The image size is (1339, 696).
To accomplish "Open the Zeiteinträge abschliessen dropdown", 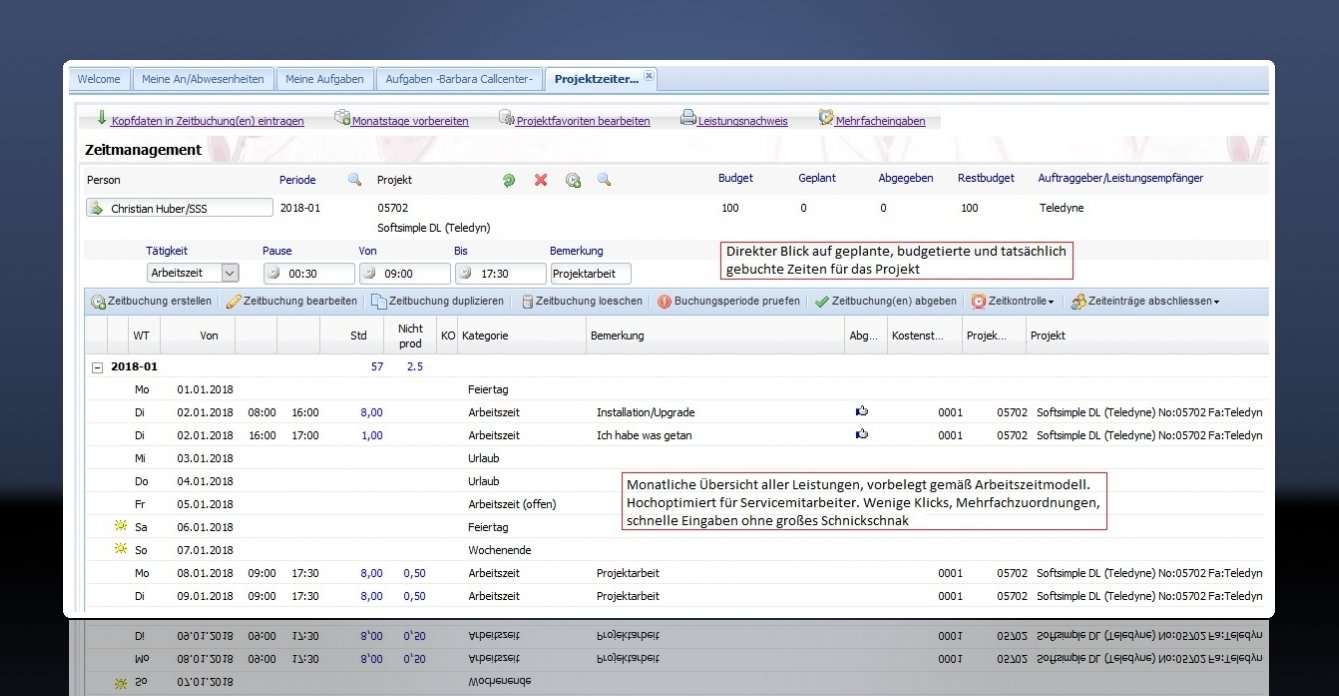I will (x=1144, y=301).
